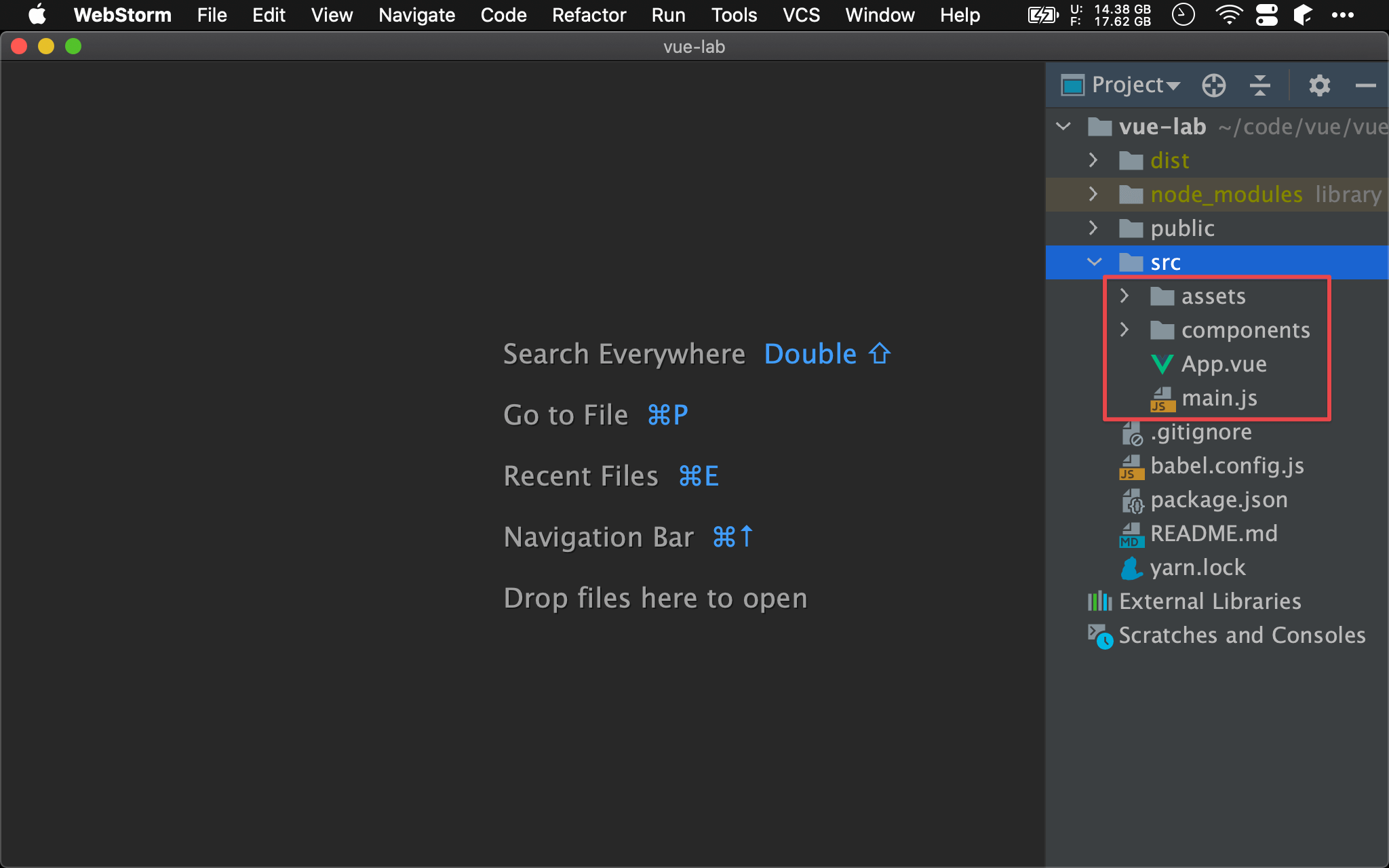The width and height of the screenshot is (1389, 868).
Task: Collapse the src folder
Action: coord(1094,262)
